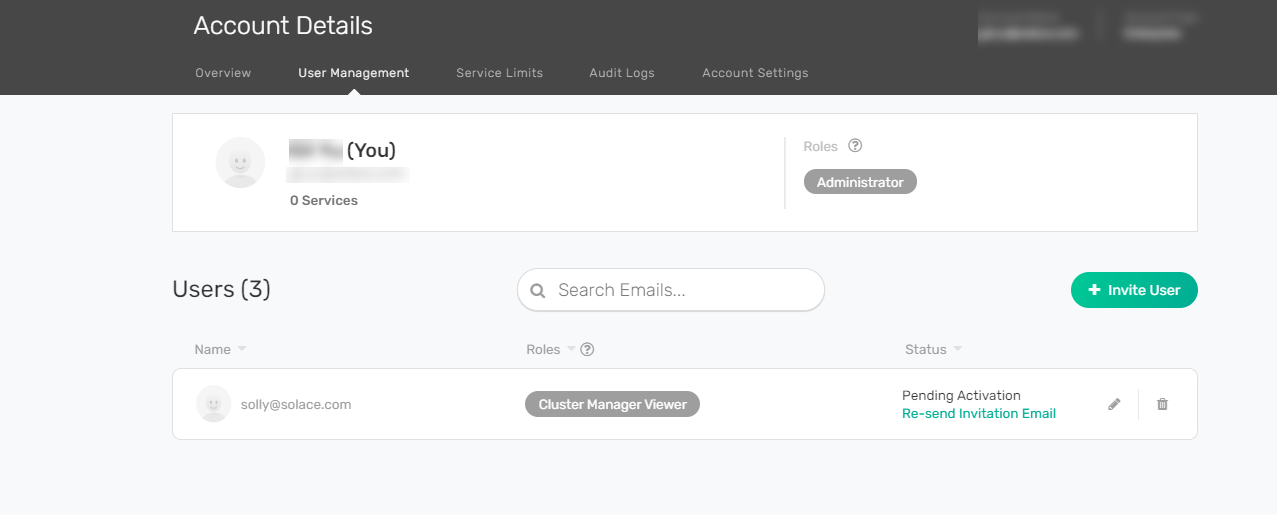The height and width of the screenshot is (515, 1277).
Task: Select the User Management tab
Action: [x=353, y=73]
